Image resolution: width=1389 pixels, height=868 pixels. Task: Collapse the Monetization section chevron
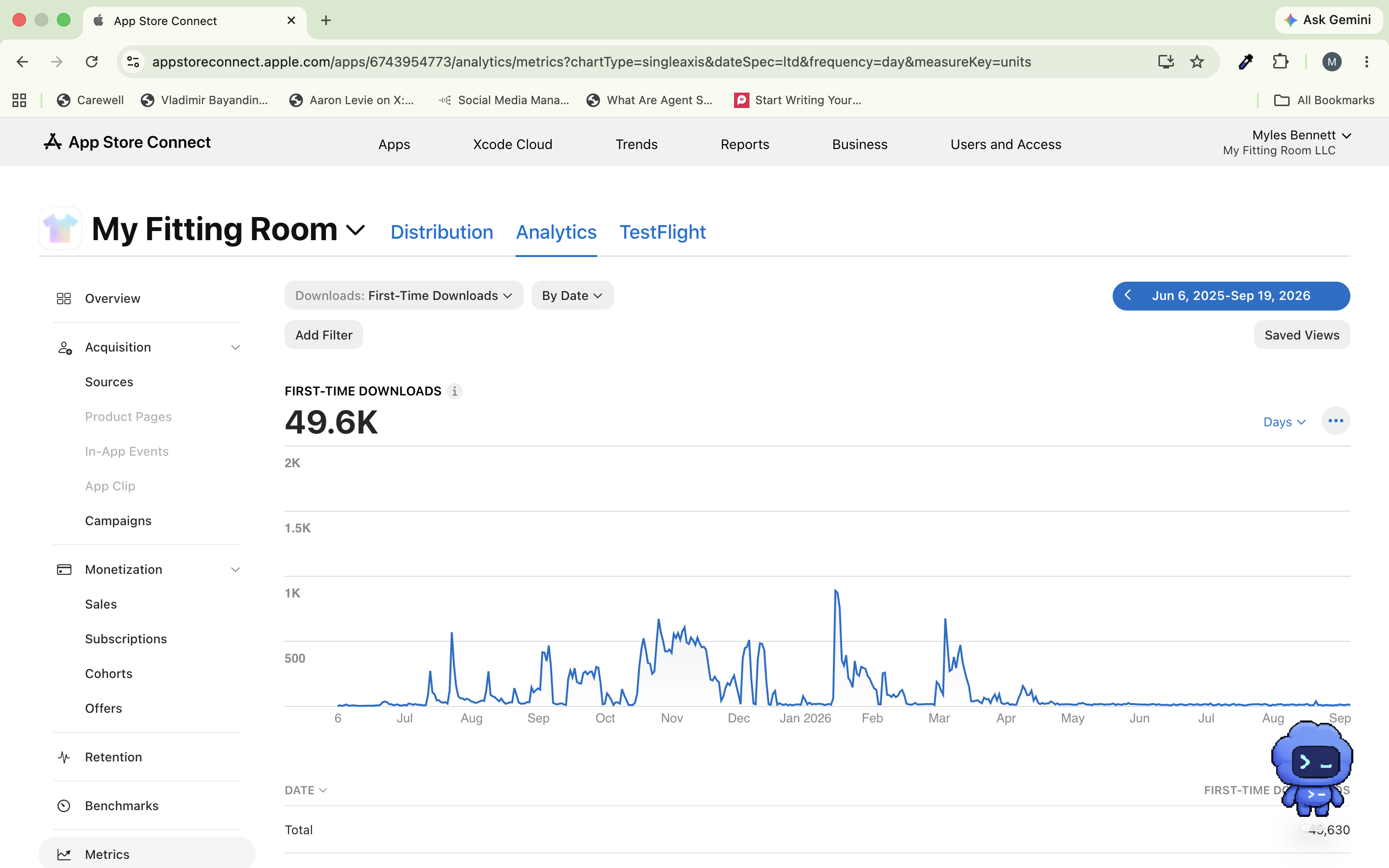pyautogui.click(x=235, y=570)
